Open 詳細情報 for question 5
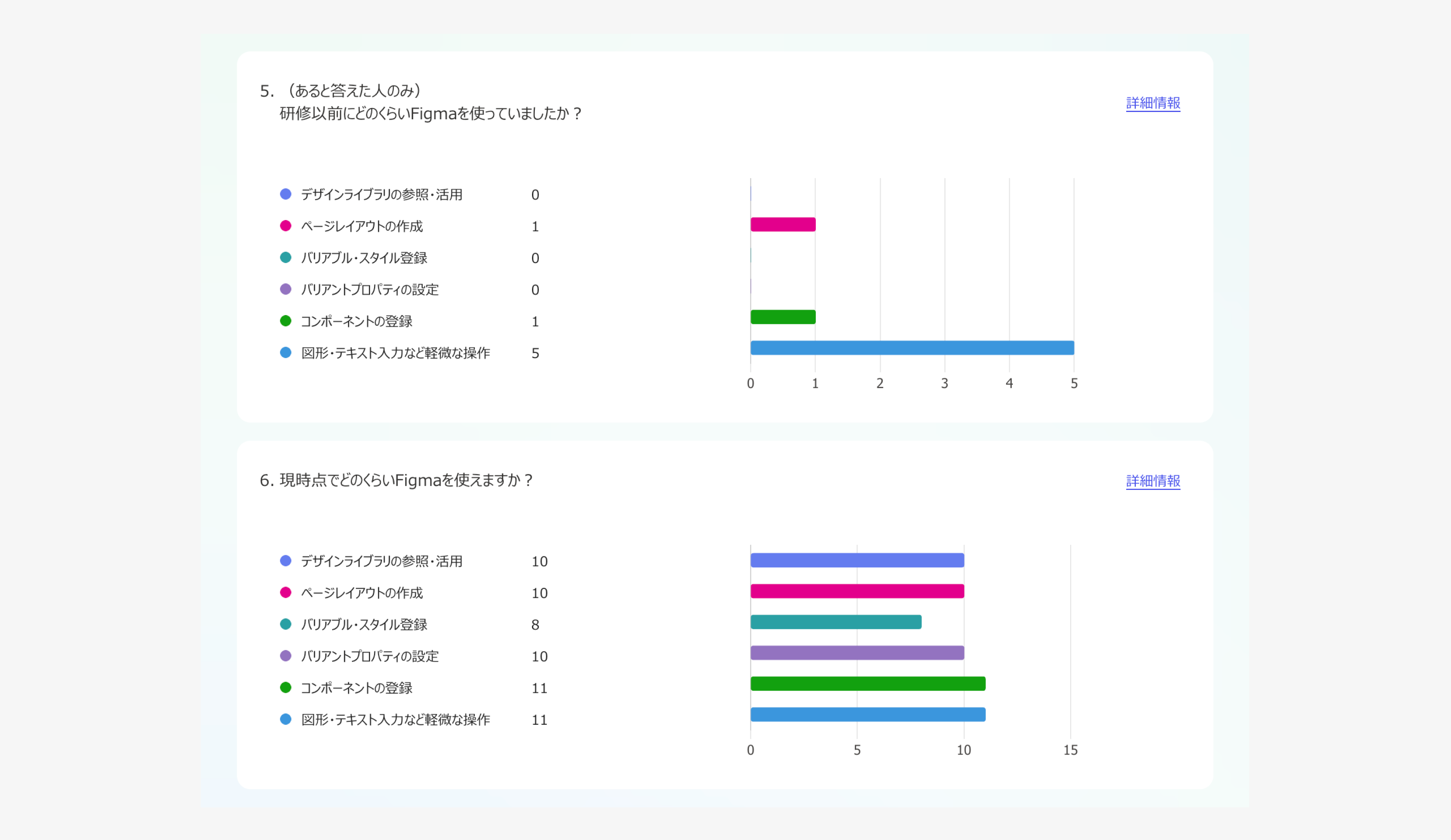The height and width of the screenshot is (840, 1451). 1152,104
